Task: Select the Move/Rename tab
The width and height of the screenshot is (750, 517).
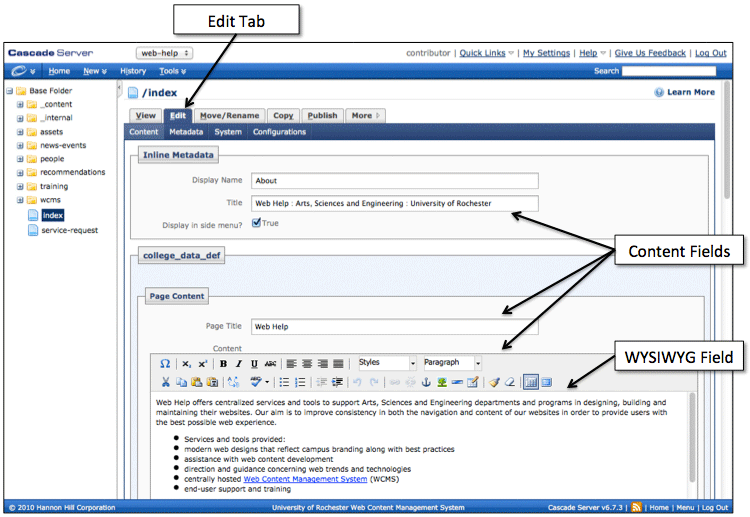Action: [230, 116]
